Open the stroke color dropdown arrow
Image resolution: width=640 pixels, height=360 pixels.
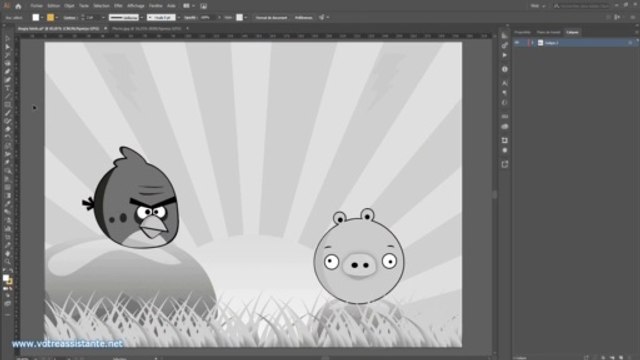[56, 18]
